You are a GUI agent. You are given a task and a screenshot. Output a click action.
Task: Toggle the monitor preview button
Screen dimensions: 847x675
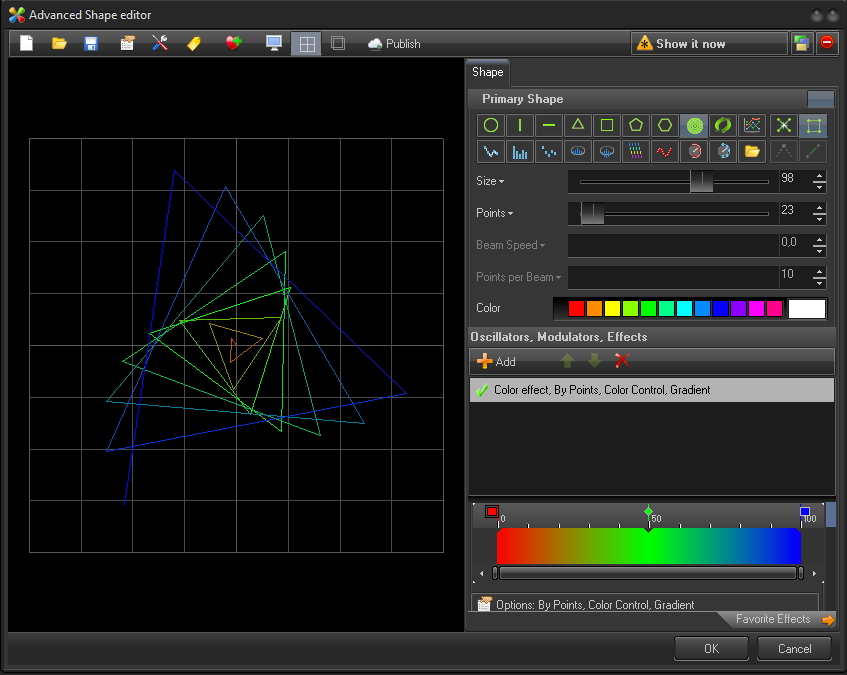coord(273,43)
